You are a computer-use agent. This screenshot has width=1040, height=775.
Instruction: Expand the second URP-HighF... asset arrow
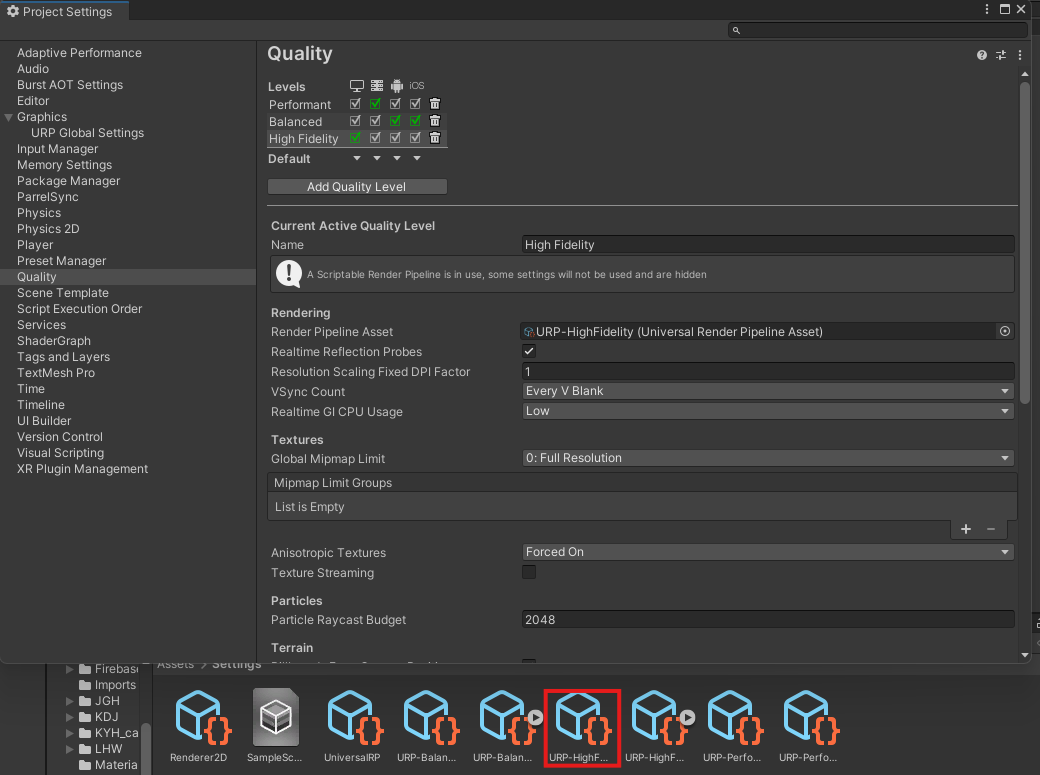688,717
